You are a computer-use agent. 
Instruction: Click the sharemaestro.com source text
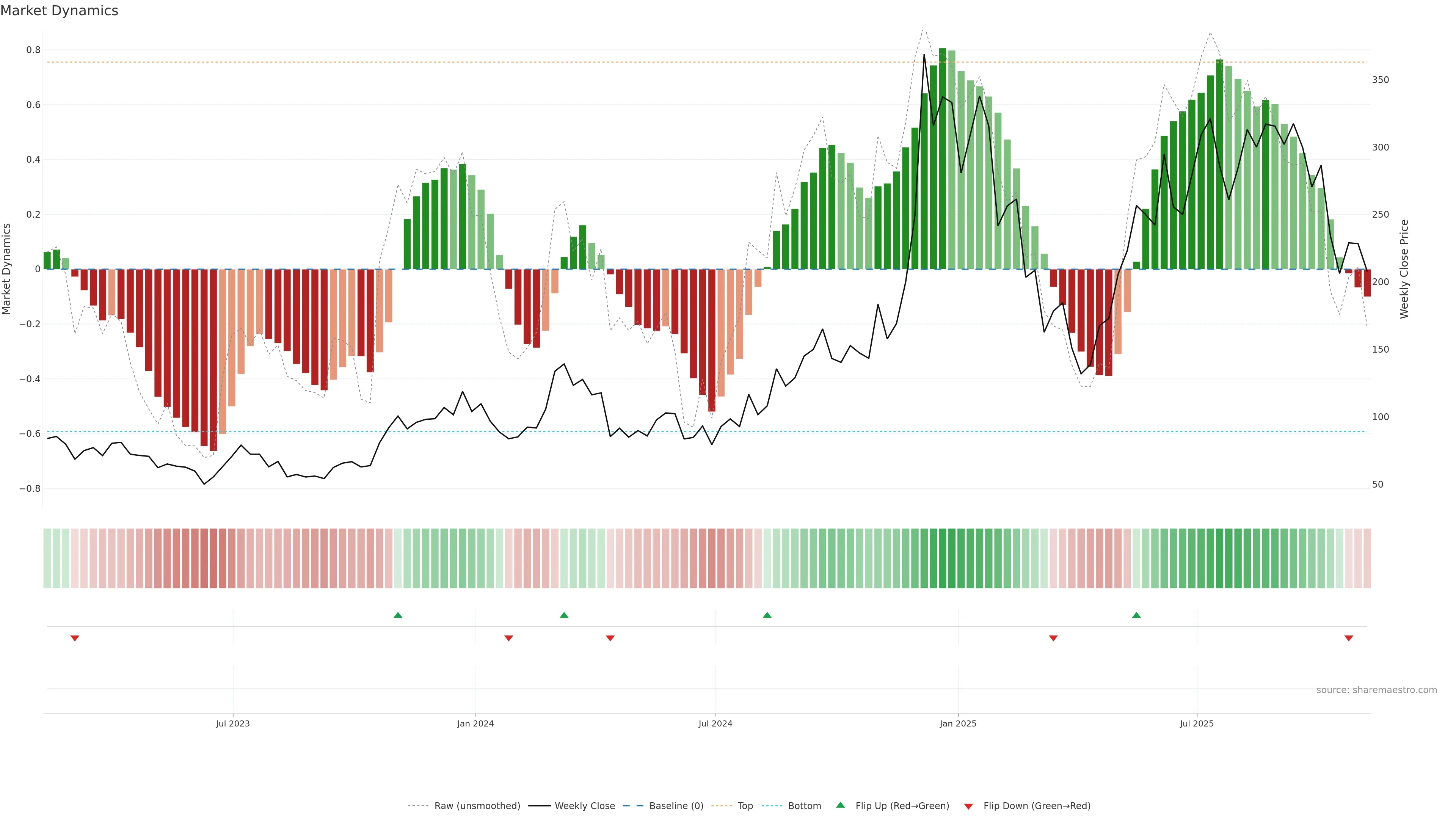click(x=1376, y=690)
